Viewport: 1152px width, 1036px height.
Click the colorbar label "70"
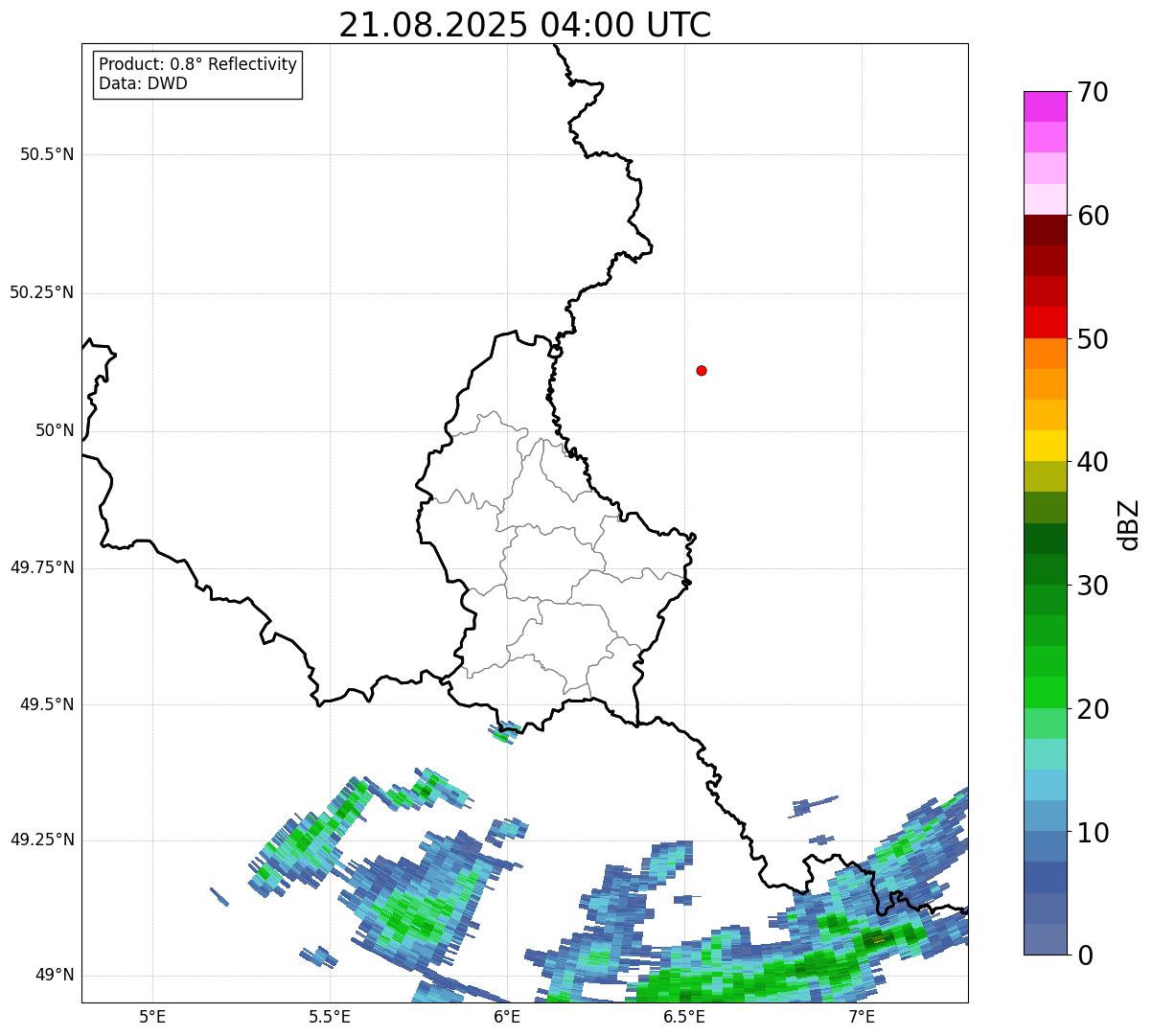(x=1093, y=92)
